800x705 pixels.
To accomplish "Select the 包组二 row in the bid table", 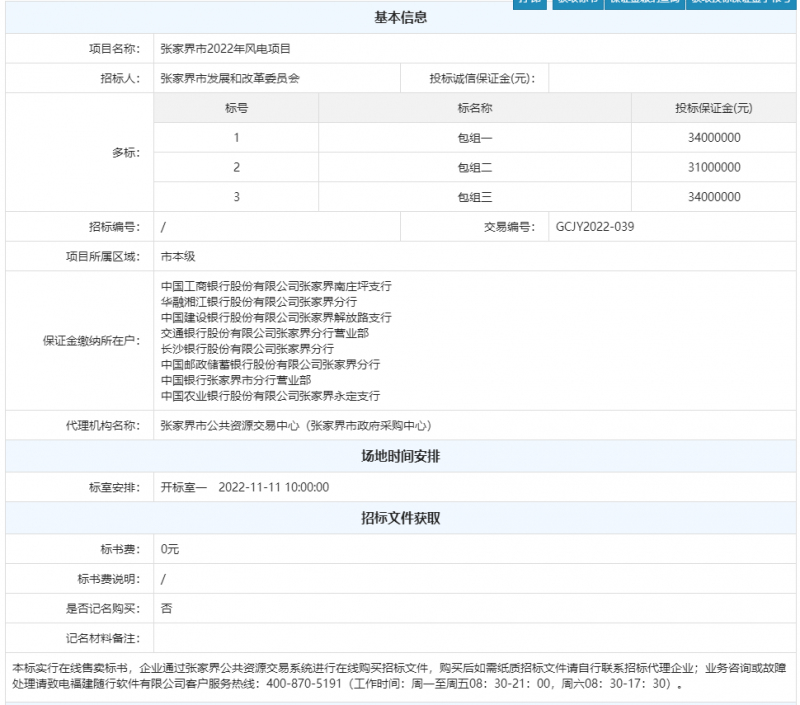I will point(475,167).
